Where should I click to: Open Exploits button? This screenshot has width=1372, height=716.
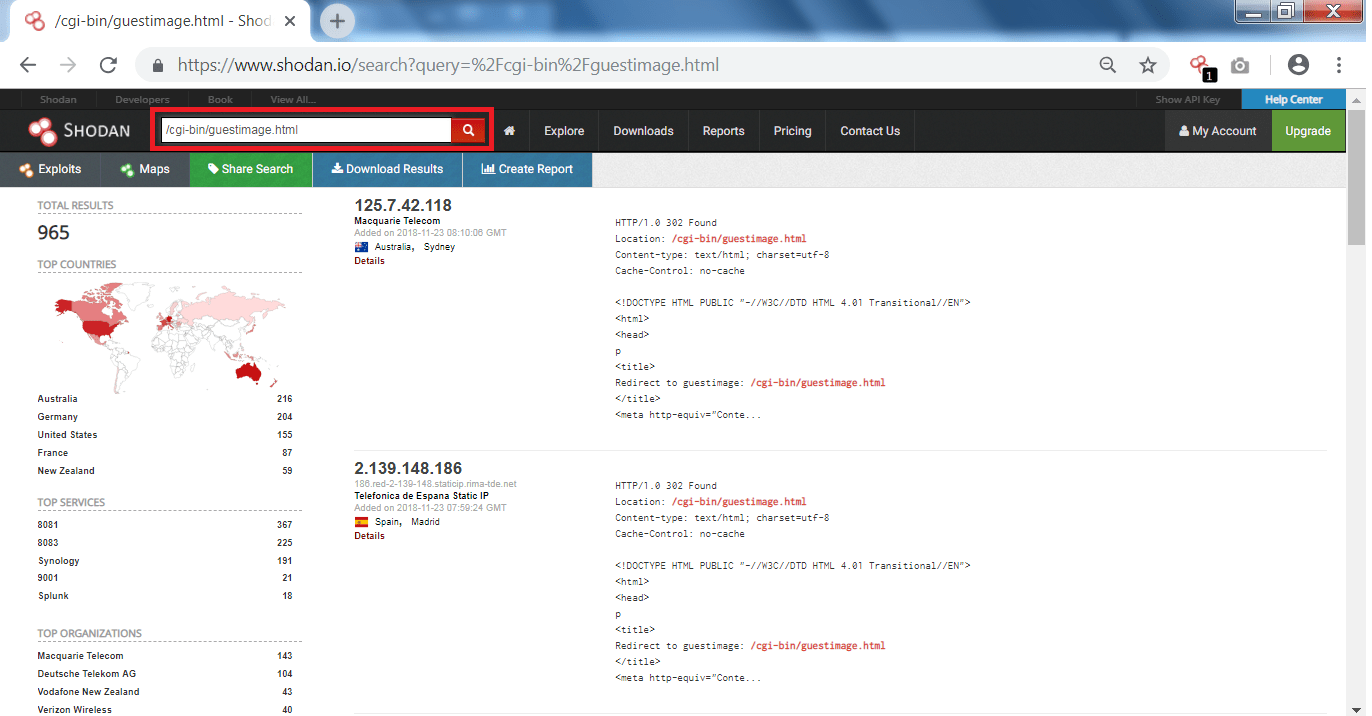click(x=50, y=169)
